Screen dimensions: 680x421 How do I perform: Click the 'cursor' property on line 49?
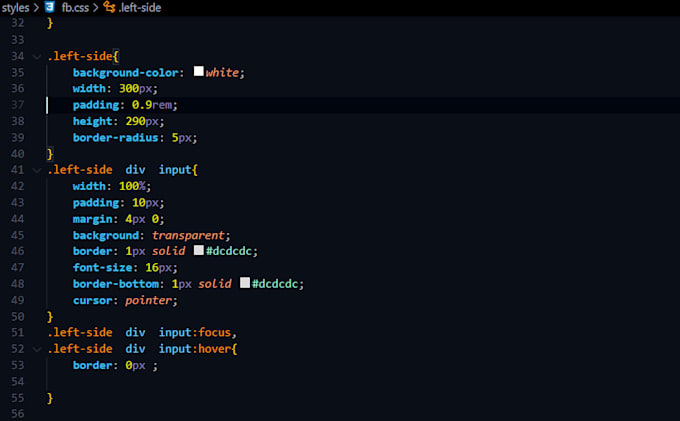92,300
